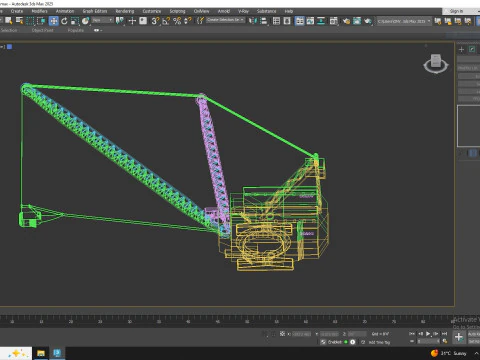The image size is (480, 360).
Task: Open the Modify command panel tab
Action: 472,49
